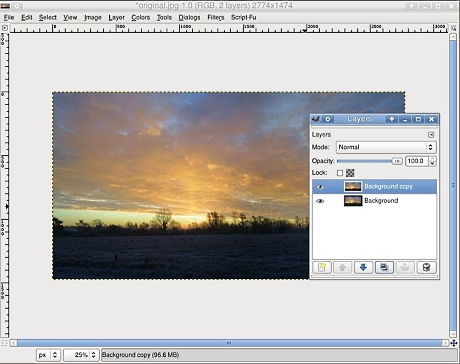Click the navigate image display icon

coord(453,343)
